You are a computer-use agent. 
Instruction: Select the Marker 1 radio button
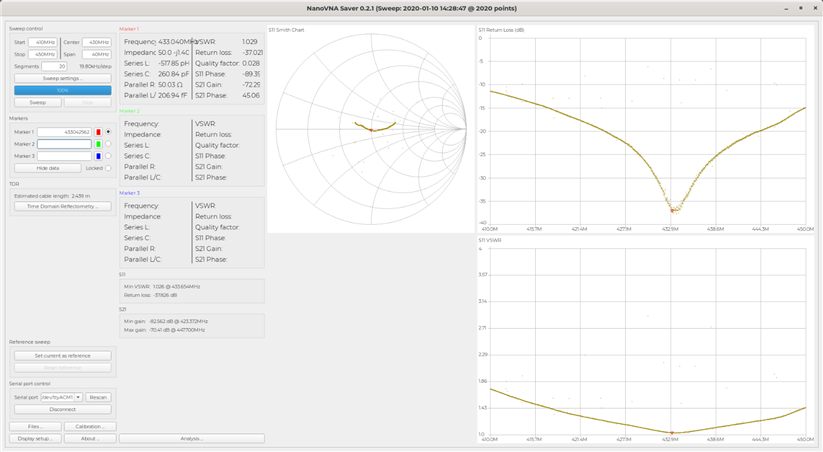pos(108,132)
